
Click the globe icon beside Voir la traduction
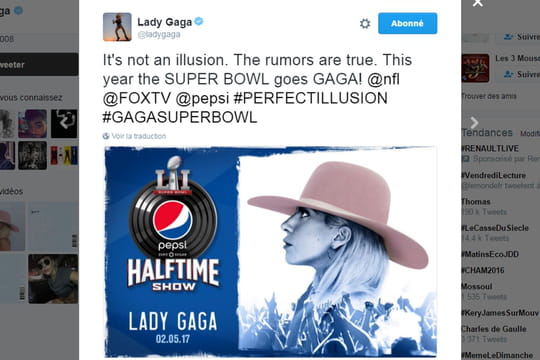[106, 136]
